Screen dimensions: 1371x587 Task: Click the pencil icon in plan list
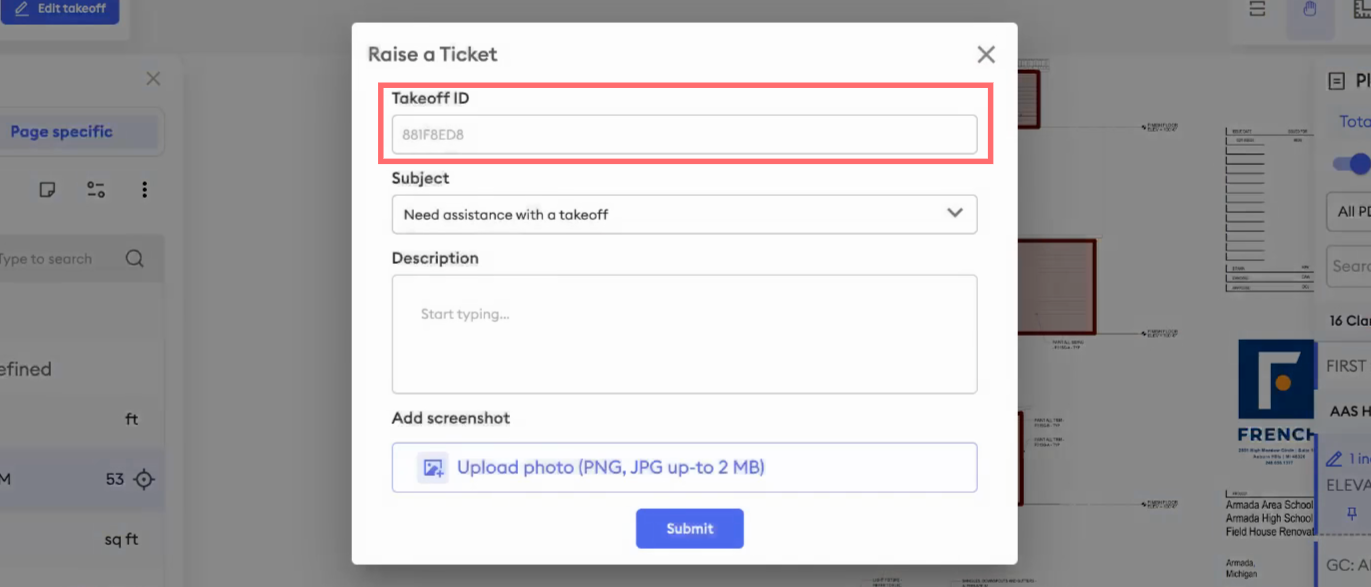point(1334,459)
